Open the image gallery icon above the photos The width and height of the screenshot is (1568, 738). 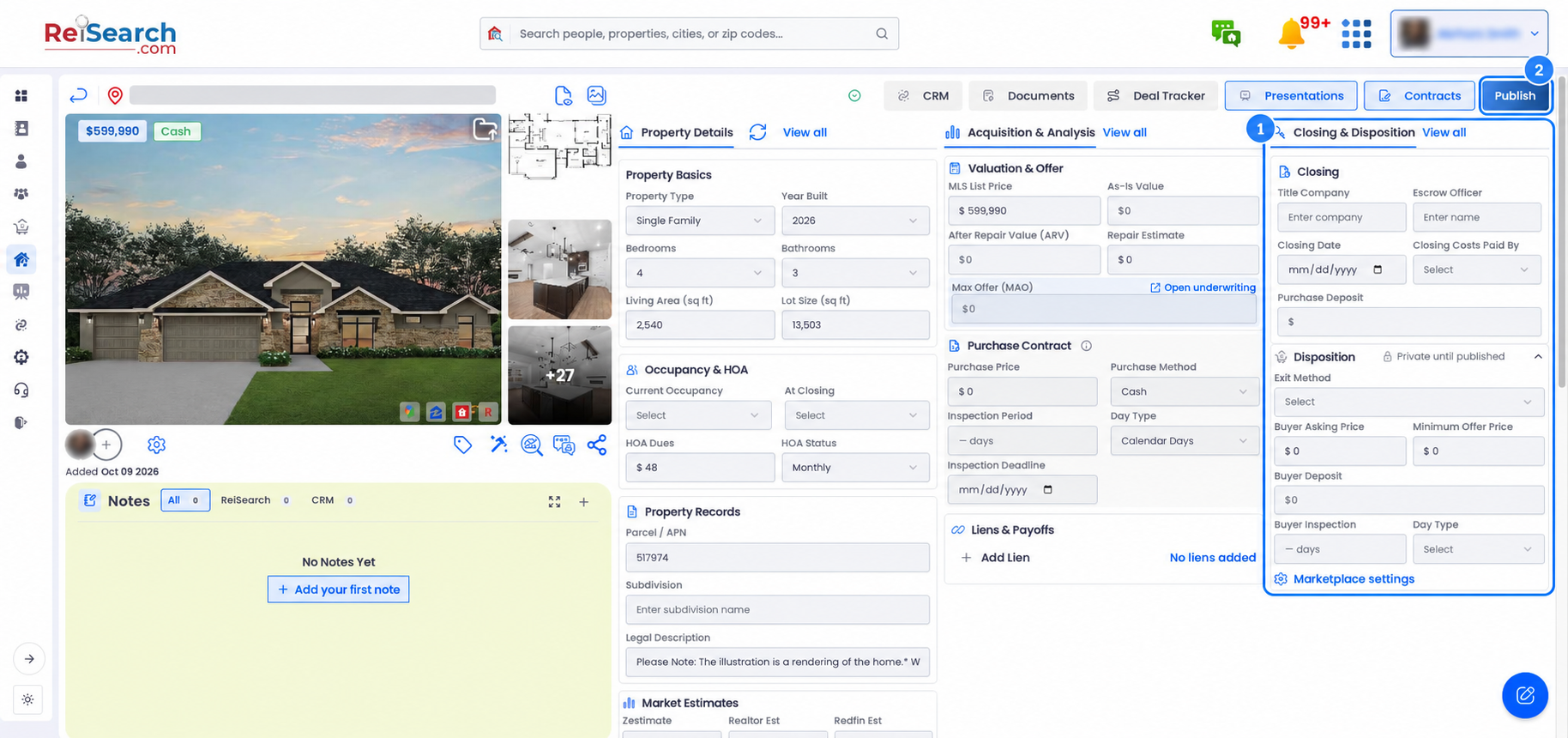[x=596, y=95]
